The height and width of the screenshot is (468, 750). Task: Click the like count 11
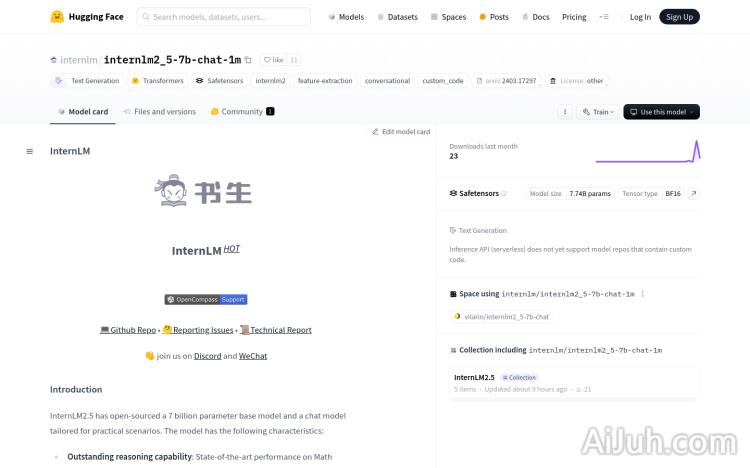click(x=294, y=60)
